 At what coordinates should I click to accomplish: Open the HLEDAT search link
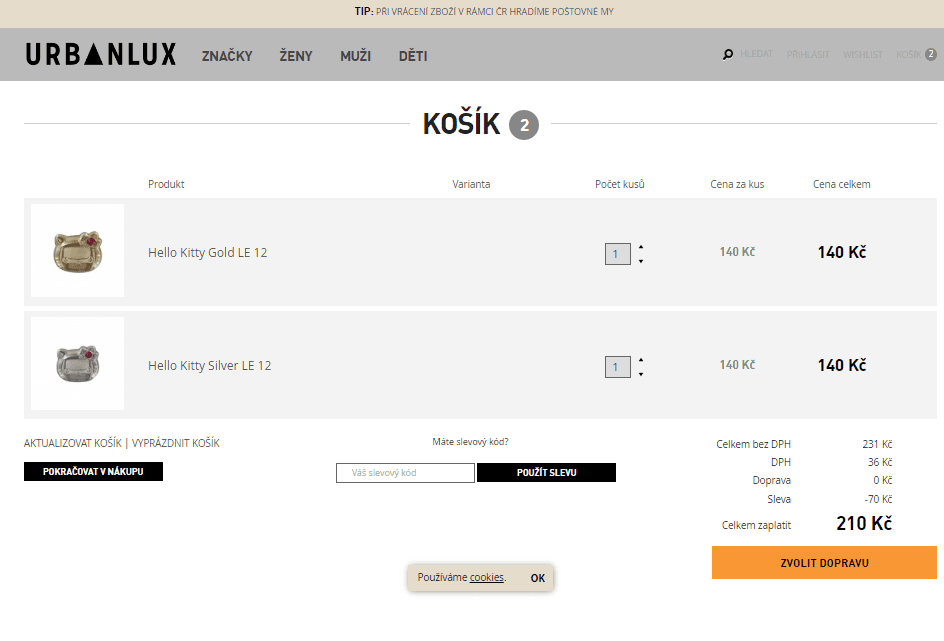pyautogui.click(x=756, y=54)
